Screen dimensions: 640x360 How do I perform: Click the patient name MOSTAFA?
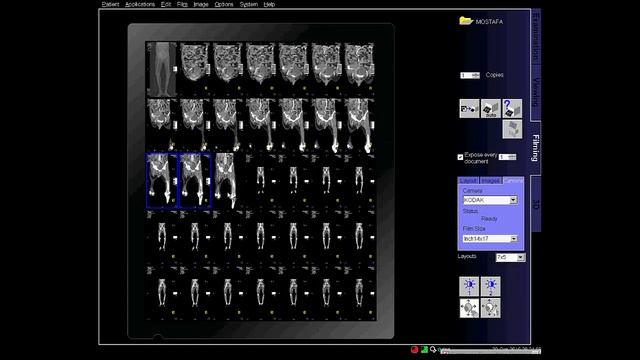[x=489, y=22]
